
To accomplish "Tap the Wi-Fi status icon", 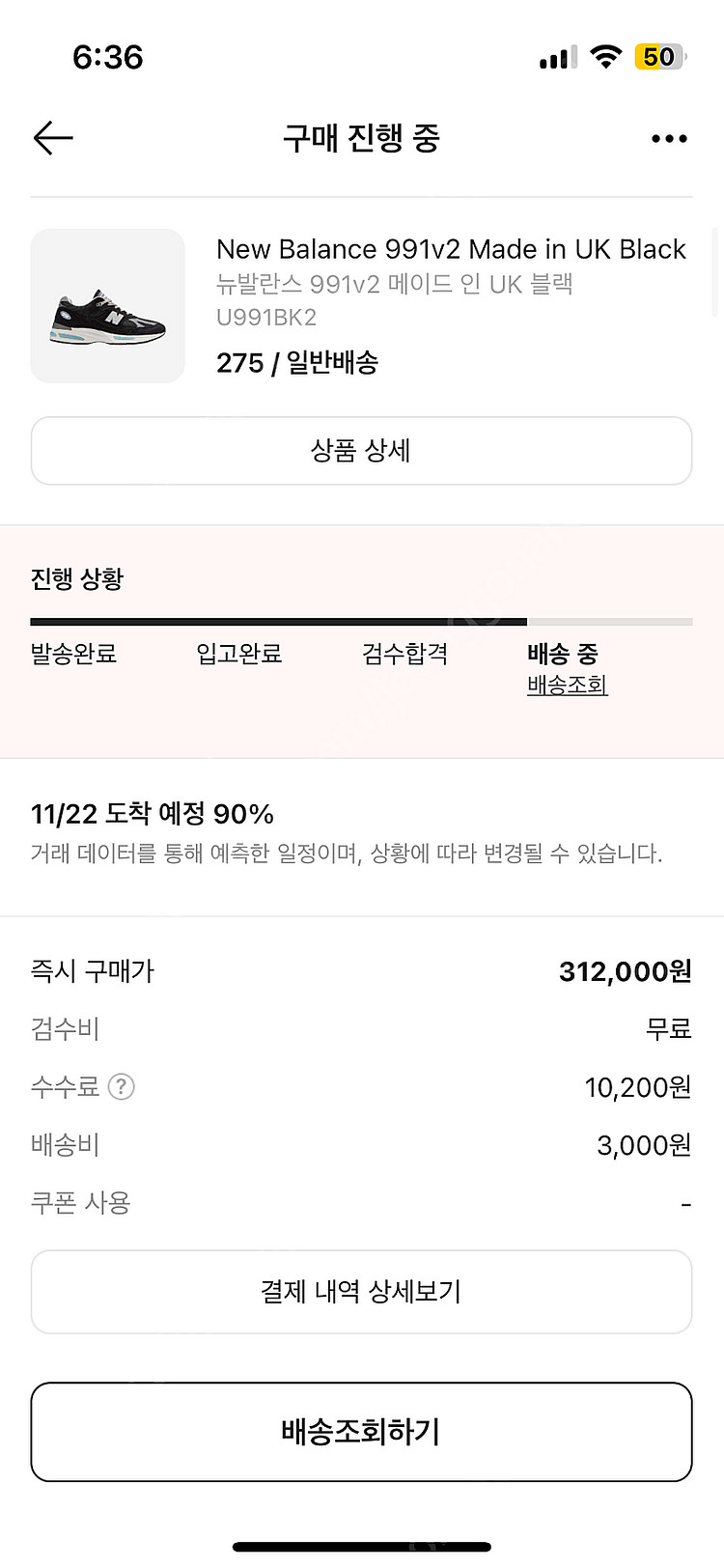I will (606, 57).
